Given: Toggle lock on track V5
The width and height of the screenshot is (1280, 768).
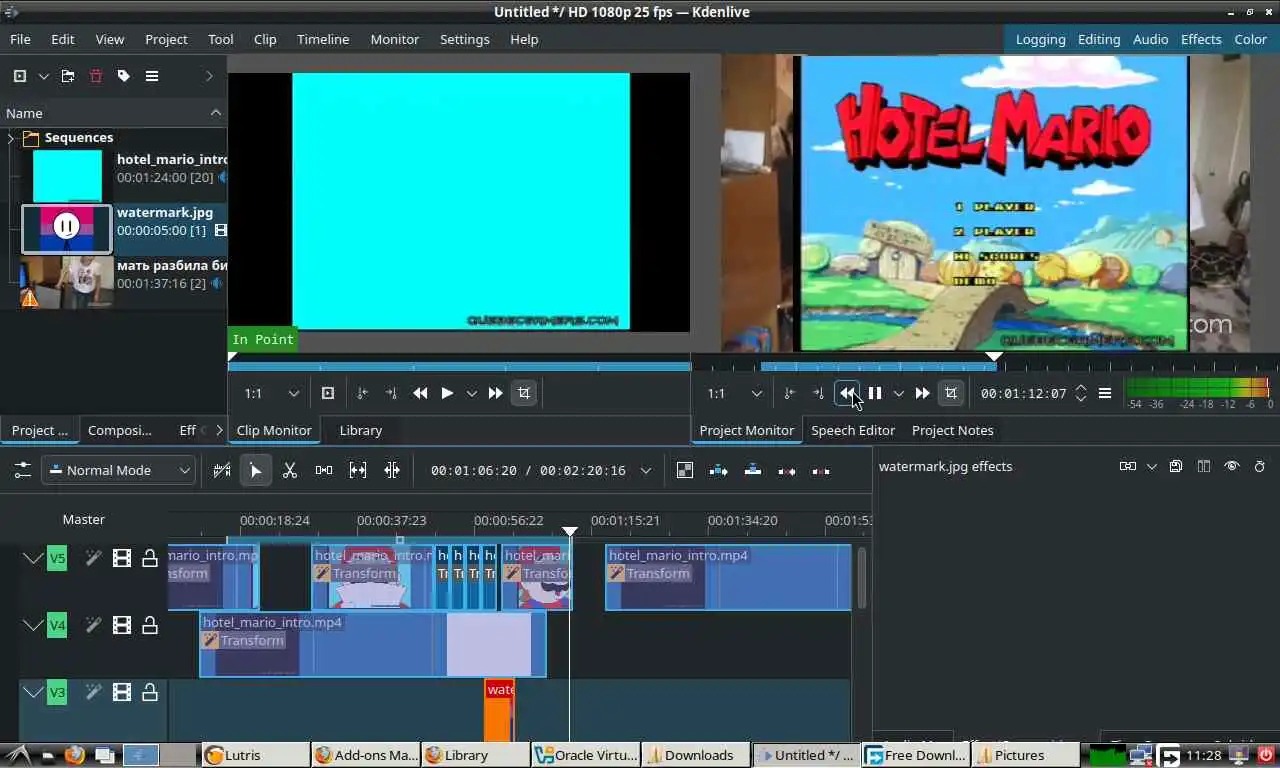Looking at the screenshot, I should [150, 558].
